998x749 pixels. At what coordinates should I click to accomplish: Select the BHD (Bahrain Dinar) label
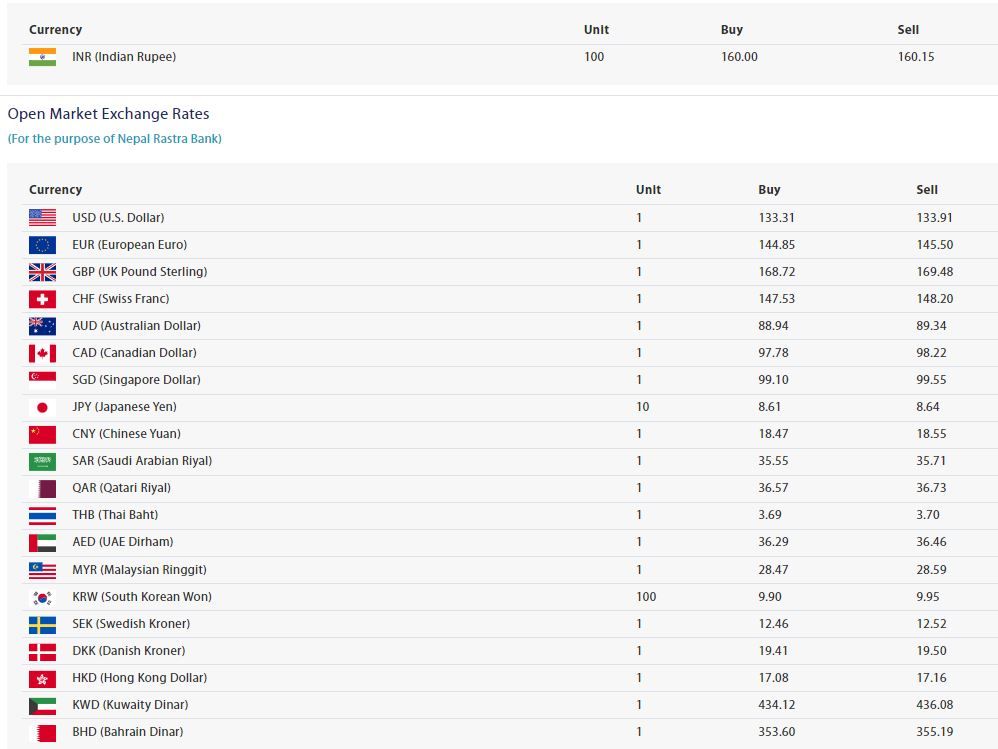[127, 731]
